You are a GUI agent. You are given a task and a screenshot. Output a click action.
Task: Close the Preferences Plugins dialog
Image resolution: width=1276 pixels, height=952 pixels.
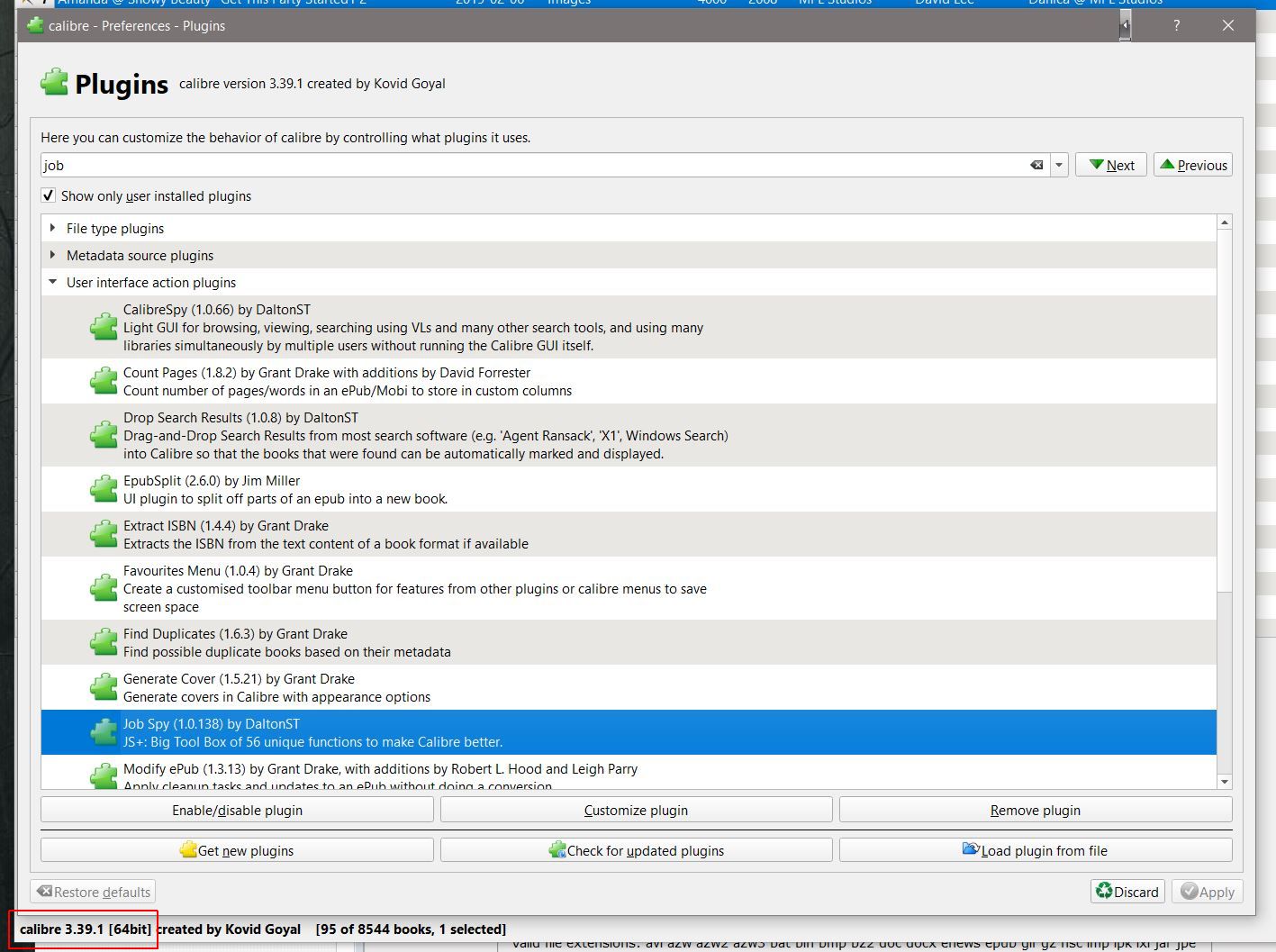pyautogui.click(x=1227, y=25)
